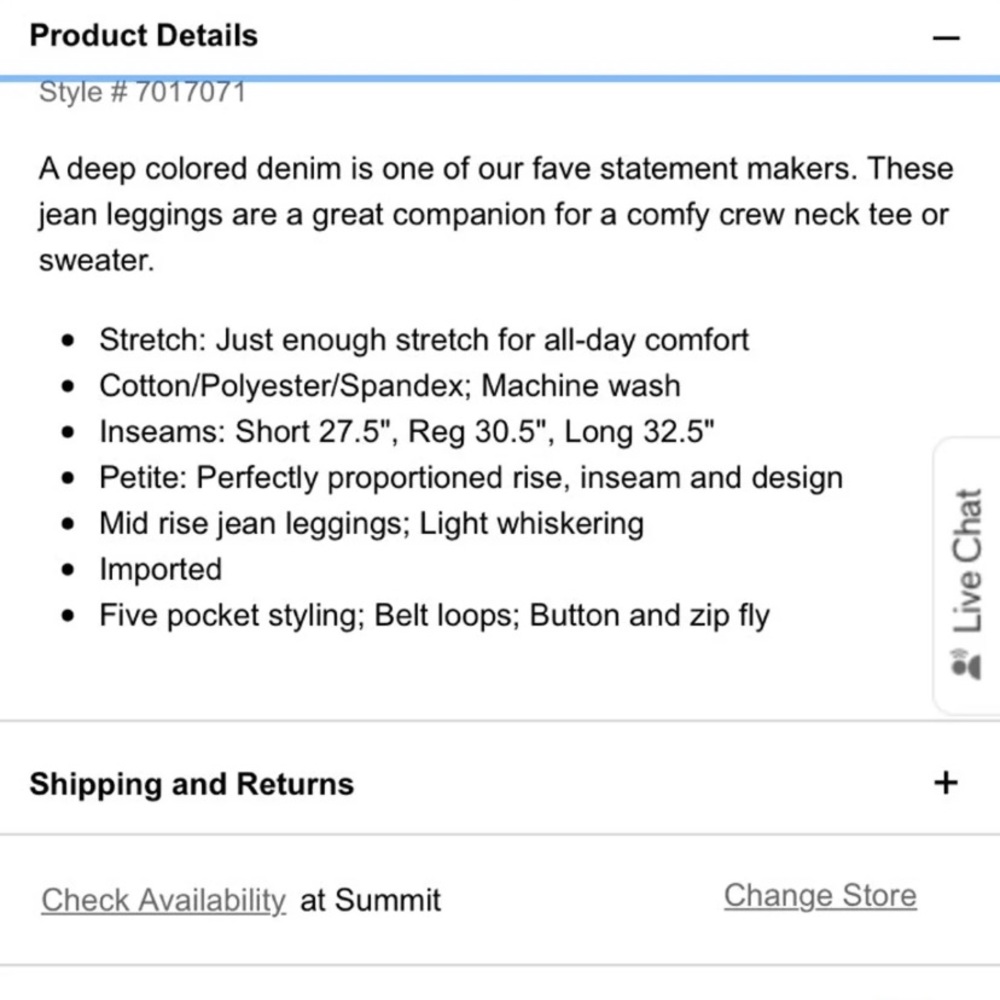Click the Five pocket styling bullet
Image resolution: width=1000 pixels, height=1000 pixels.
[x=434, y=615]
